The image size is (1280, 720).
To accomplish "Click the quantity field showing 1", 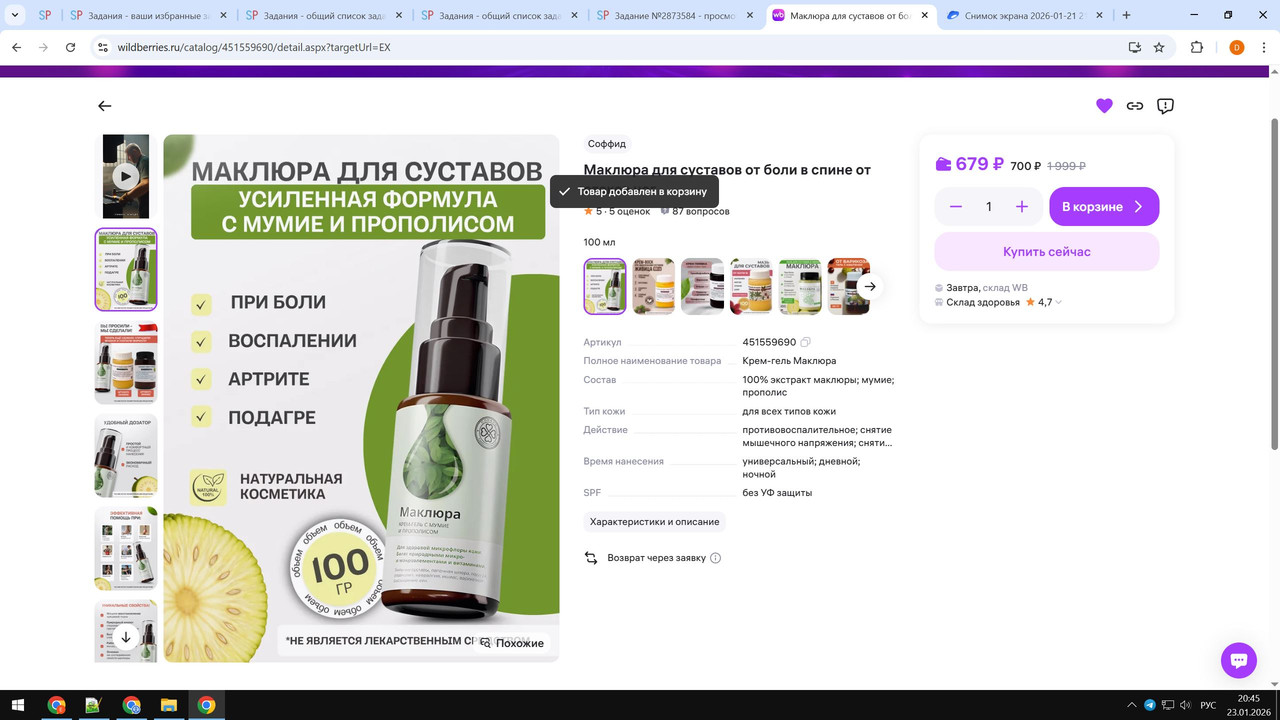I will (989, 207).
